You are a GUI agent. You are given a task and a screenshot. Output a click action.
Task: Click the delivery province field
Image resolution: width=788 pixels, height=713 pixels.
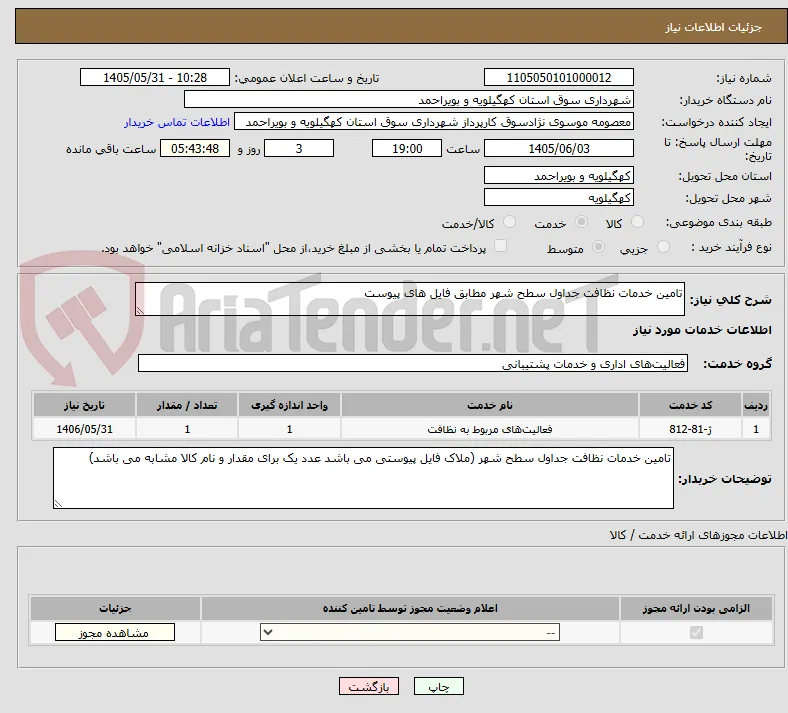pyautogui.click(x=558, y=175)
